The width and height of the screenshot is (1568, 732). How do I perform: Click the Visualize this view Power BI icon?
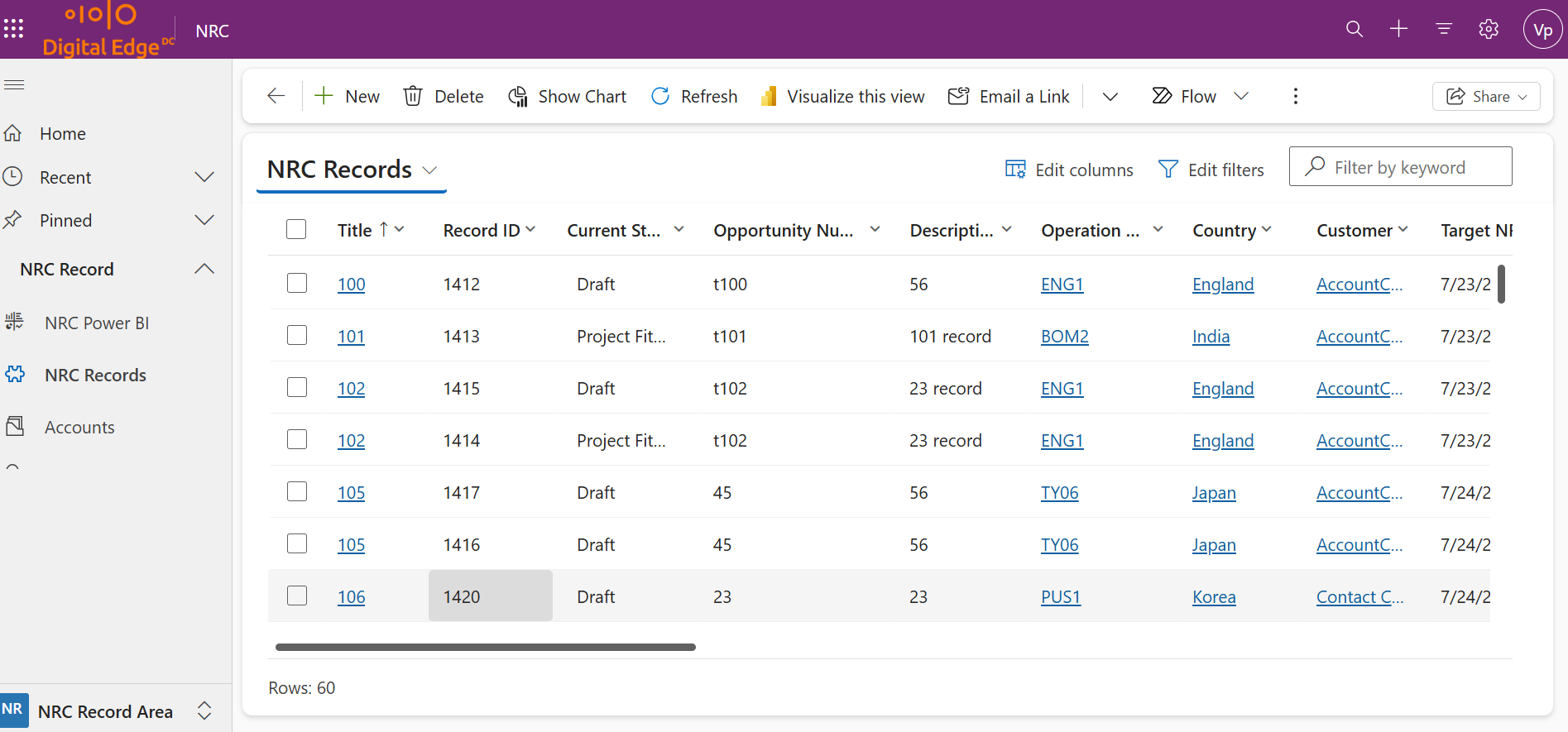click(769, 96)
